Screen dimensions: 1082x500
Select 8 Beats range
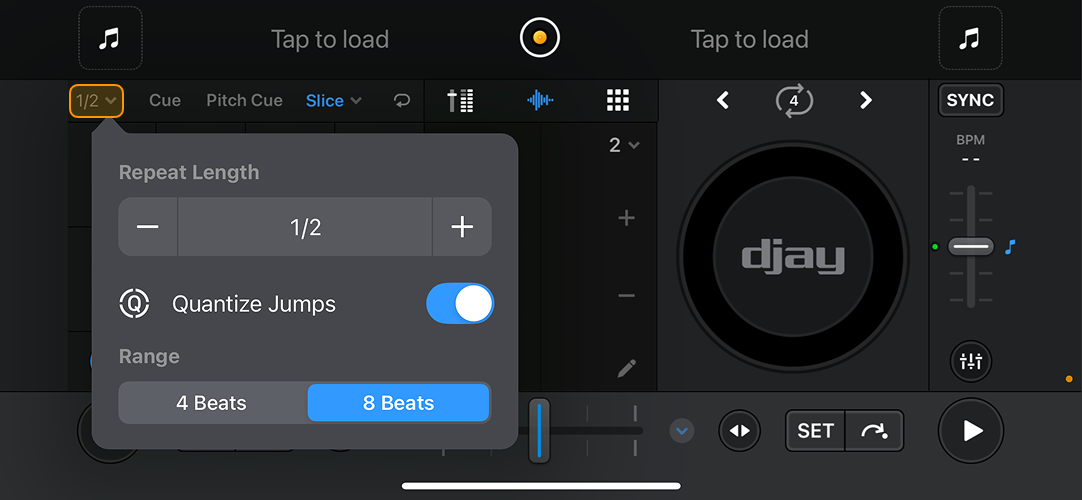pyautogui.click(x=398, y=403)
